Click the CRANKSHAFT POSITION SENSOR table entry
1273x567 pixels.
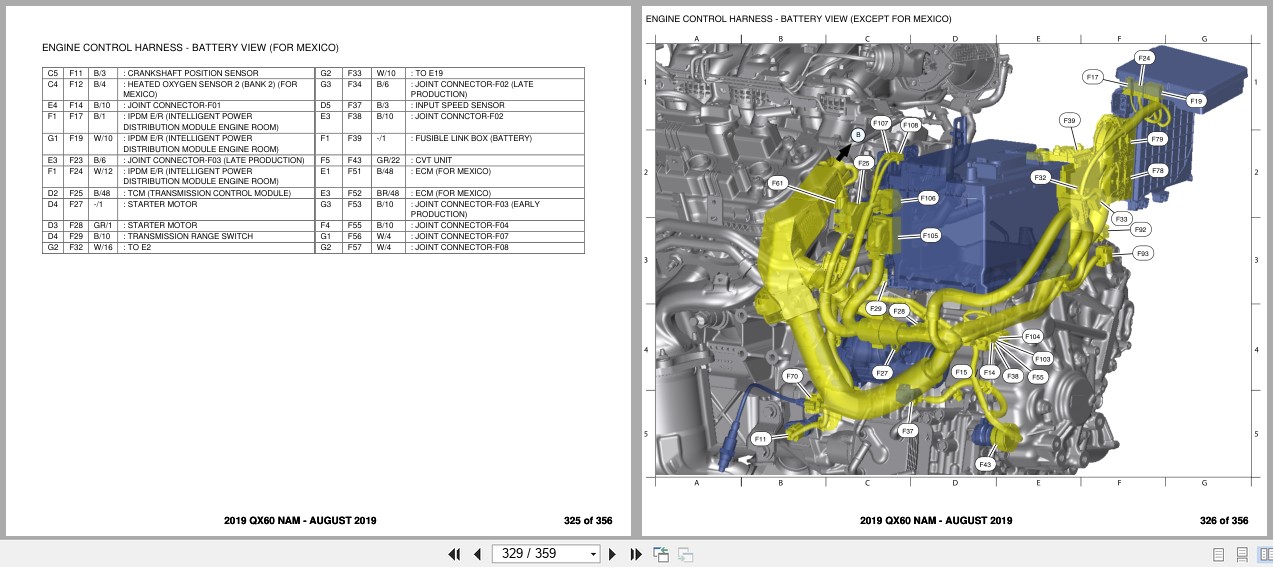point(191,73)
